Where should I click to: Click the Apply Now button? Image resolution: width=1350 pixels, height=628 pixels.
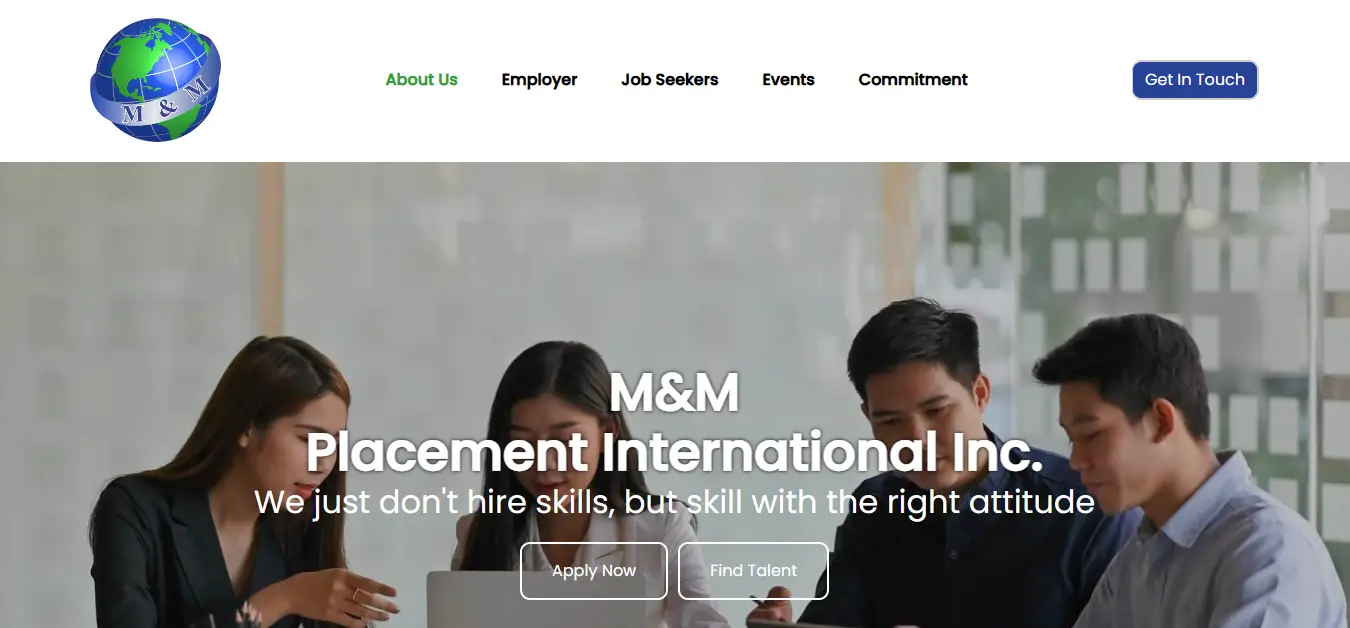594,571
